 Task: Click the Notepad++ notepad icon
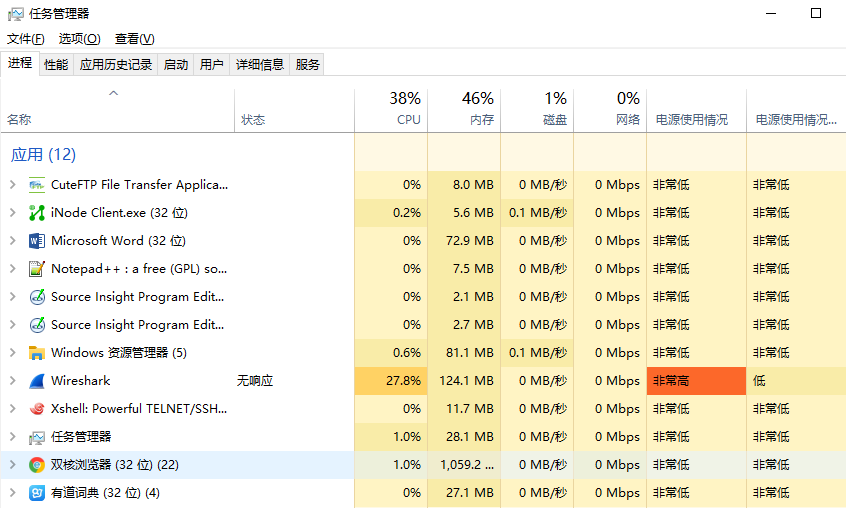(37, 269)
